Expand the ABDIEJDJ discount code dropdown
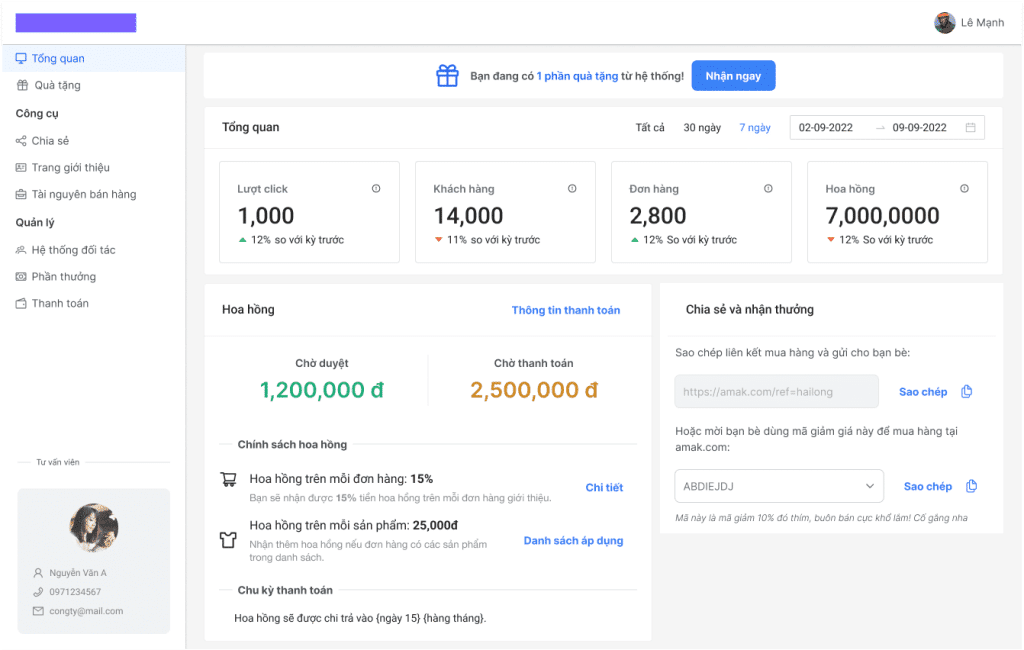 point(868,486)
